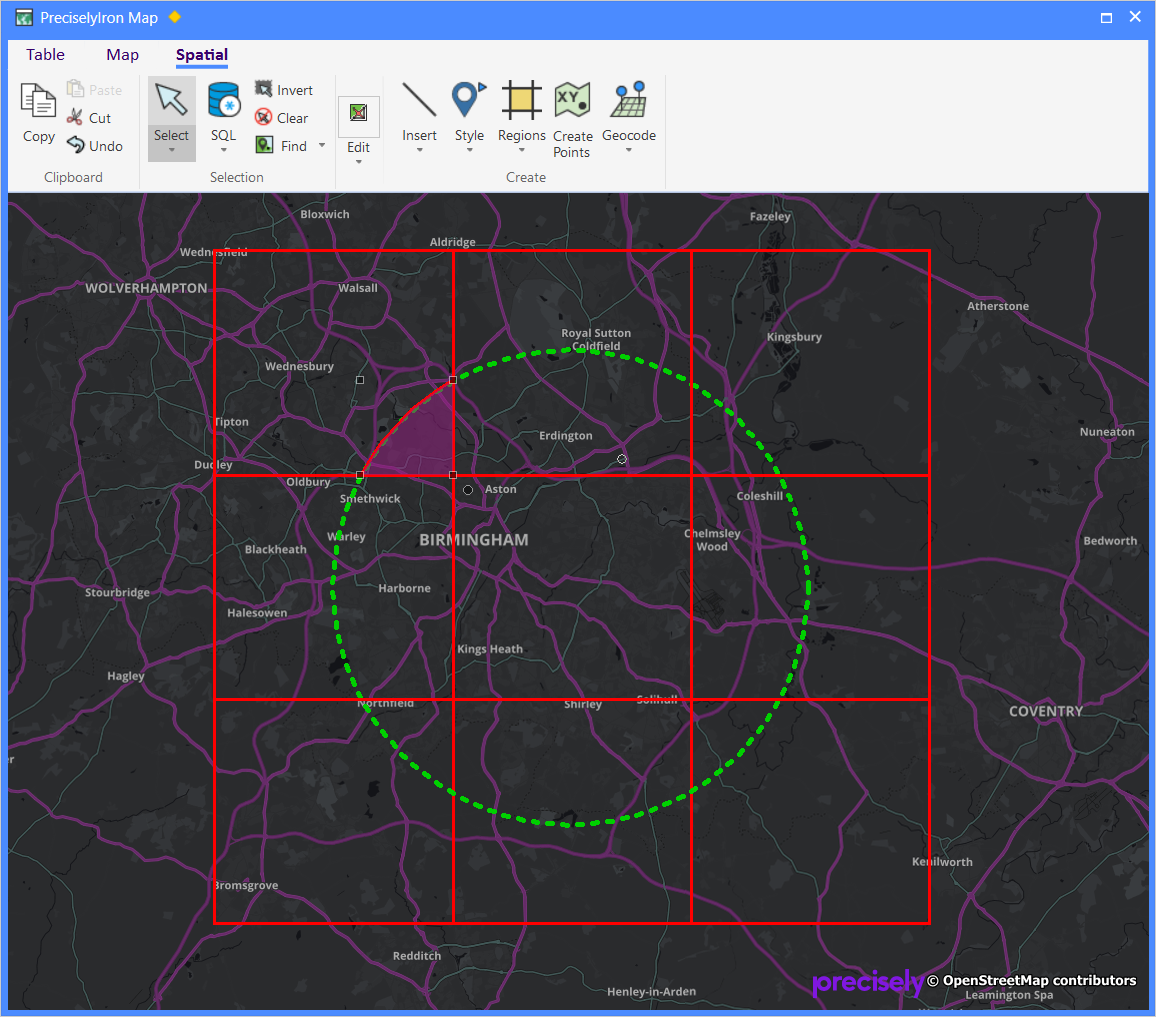Expand the SQL dropdown arrow

tap(223, 150)
